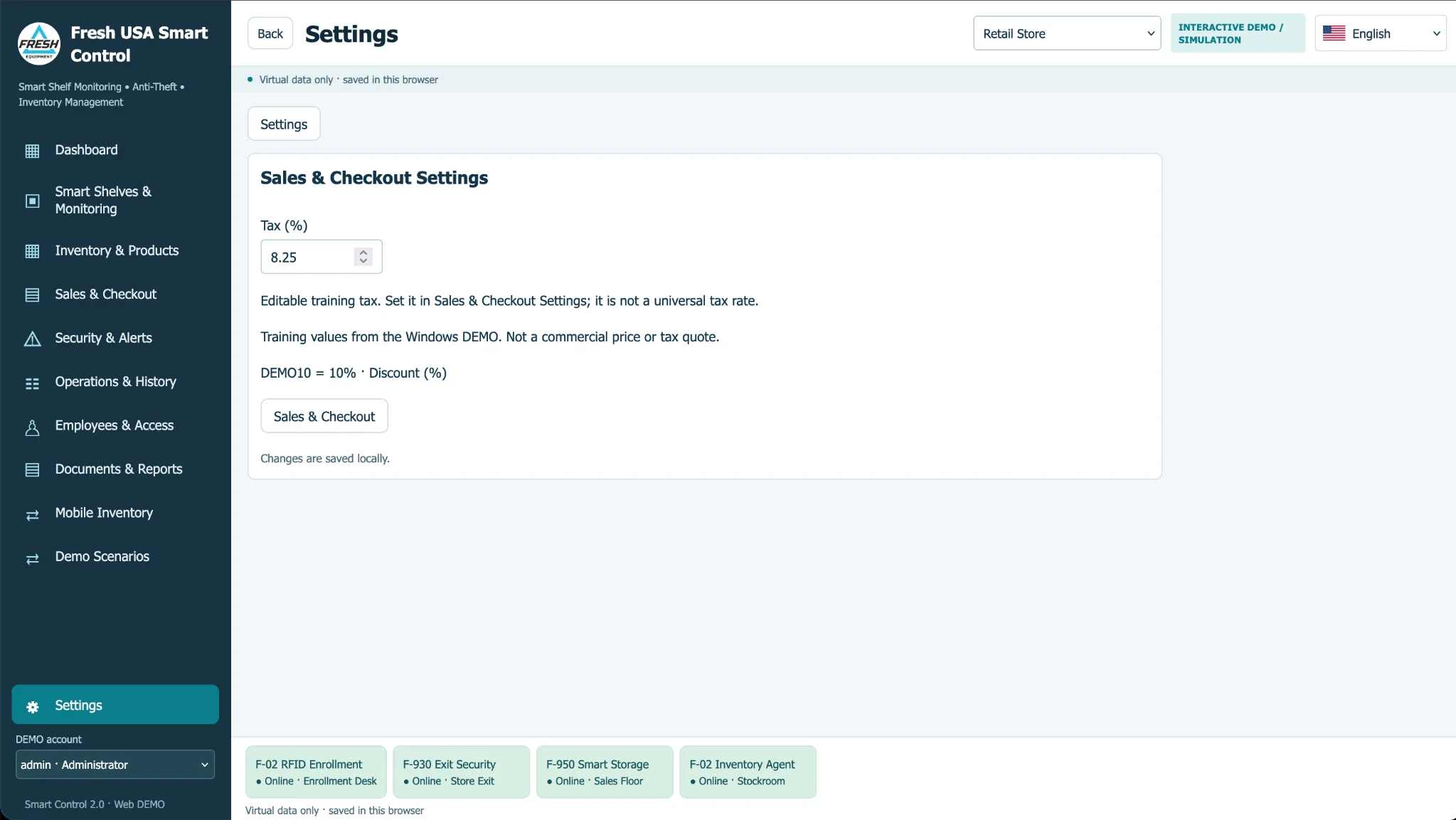This screenshot has height=820, width=1456.
Task: Click the Smart Shelves & Monitoring icon
Action: coord(32,201)
